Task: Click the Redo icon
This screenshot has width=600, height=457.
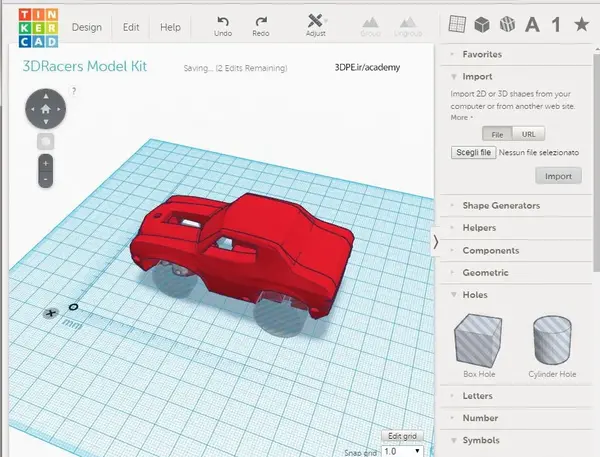Action: point(261,26)
